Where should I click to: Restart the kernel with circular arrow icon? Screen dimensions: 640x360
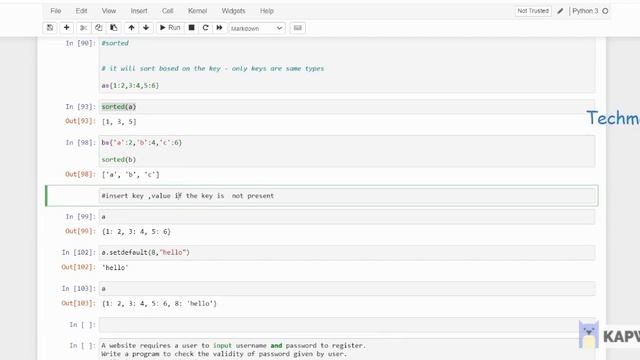click(x=205, y=28)
